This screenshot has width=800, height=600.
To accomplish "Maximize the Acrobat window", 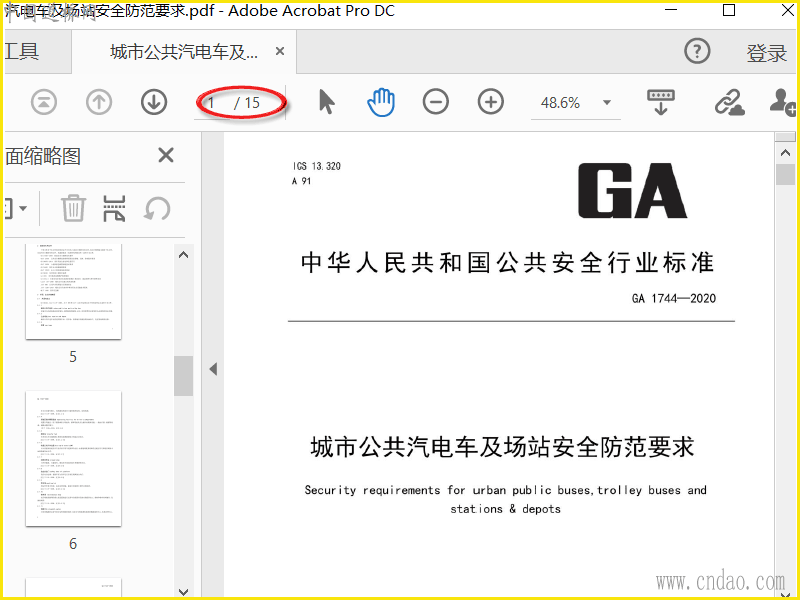I will coord(729,10).
